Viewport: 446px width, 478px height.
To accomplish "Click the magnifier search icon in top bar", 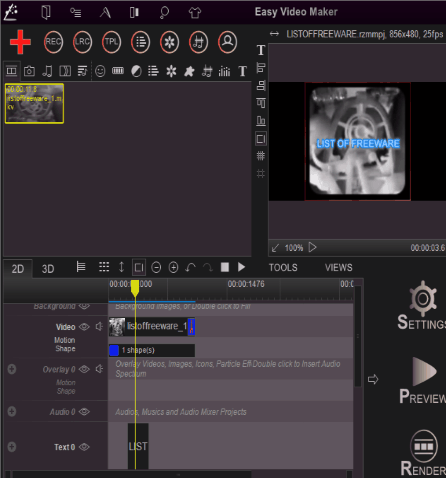I will coord(164,13).
